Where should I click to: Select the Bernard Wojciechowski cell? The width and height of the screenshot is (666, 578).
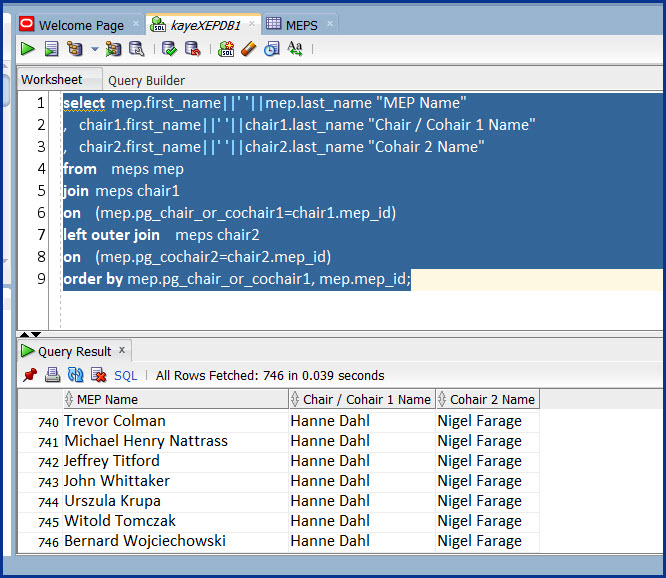click(176, 541)
